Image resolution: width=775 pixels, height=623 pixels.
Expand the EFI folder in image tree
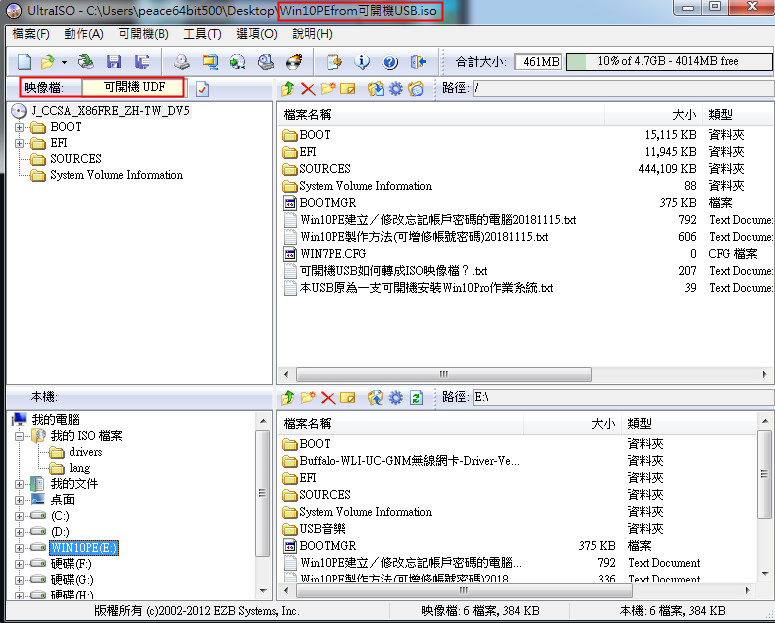tap(19, 143)
